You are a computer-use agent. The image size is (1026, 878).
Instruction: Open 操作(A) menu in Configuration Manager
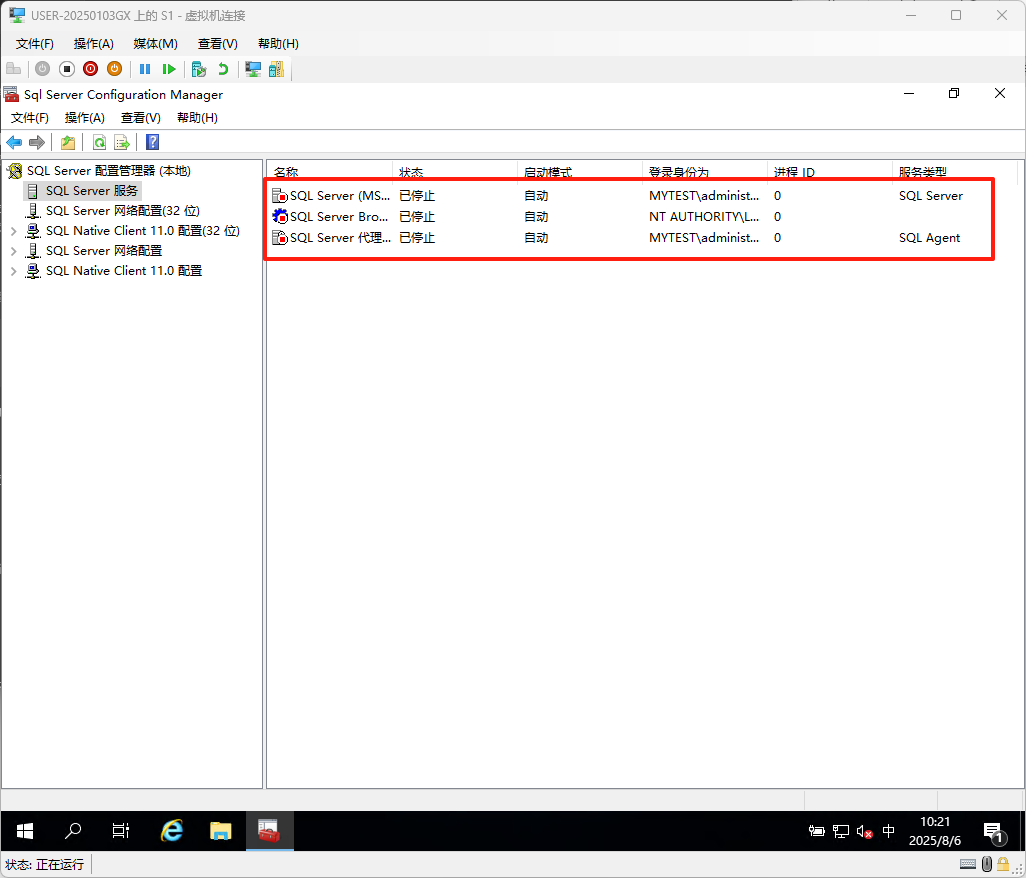click(84, 118)
